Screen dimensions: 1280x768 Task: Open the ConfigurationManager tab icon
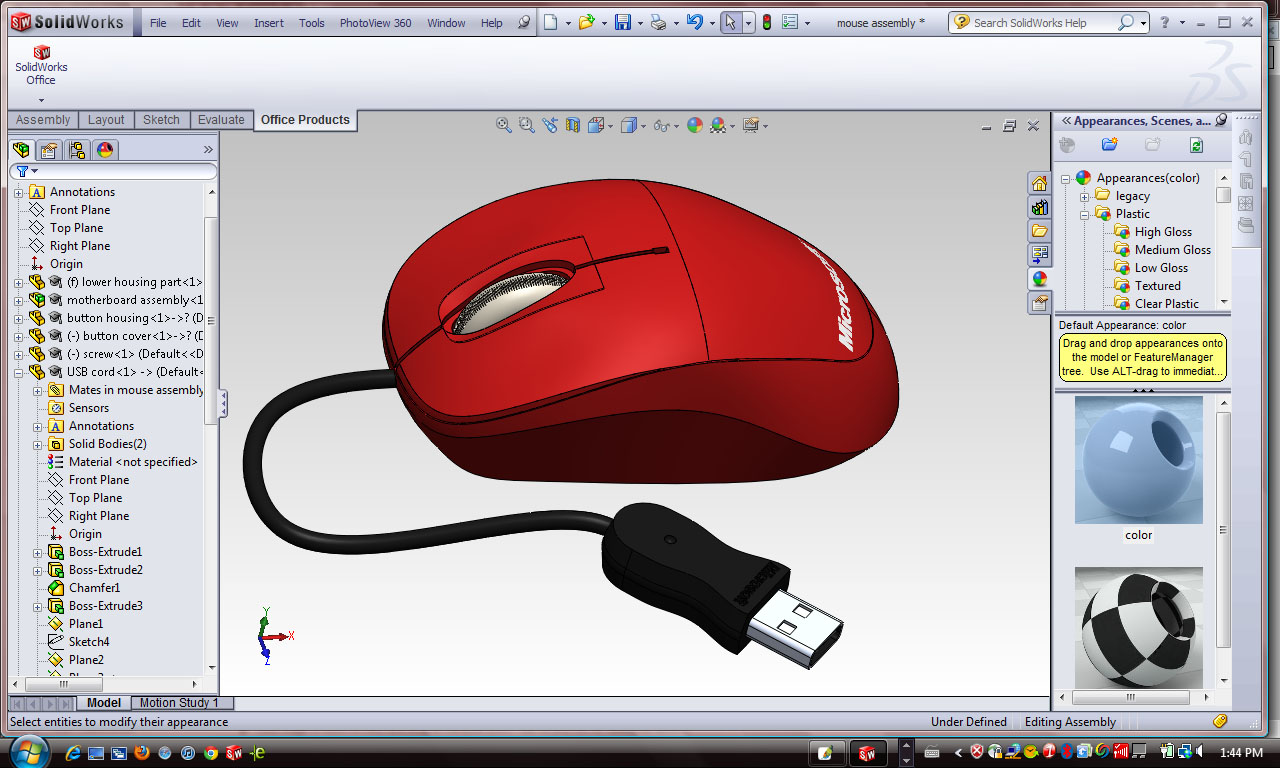[77, 150]
